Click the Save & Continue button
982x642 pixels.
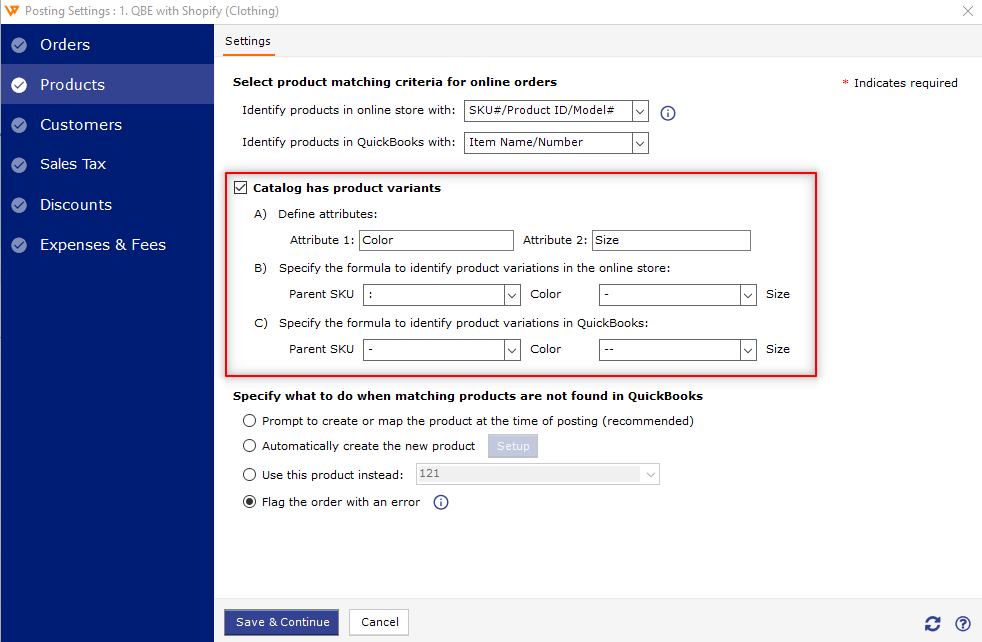(282, 622)
